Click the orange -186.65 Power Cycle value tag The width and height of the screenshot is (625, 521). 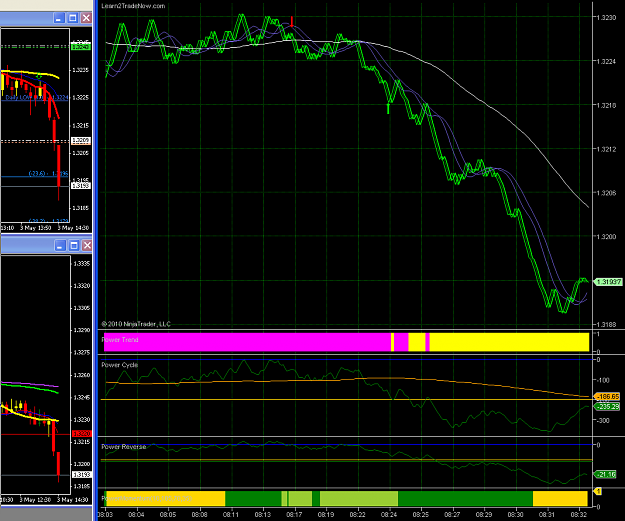(x=607, y=397)
